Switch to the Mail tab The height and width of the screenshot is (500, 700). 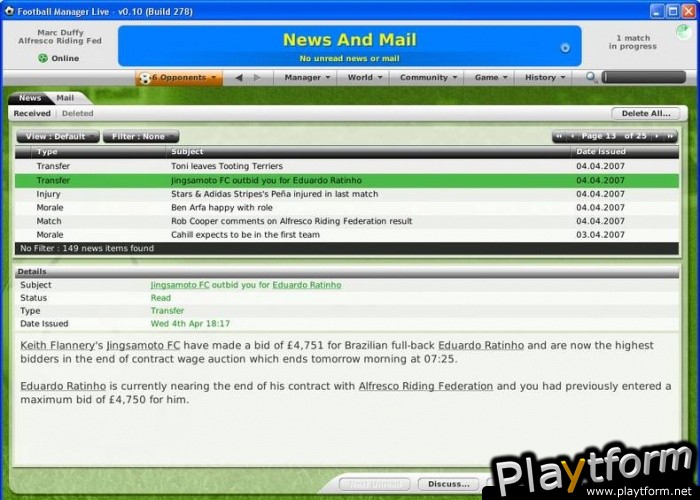(x=65, y=98)
